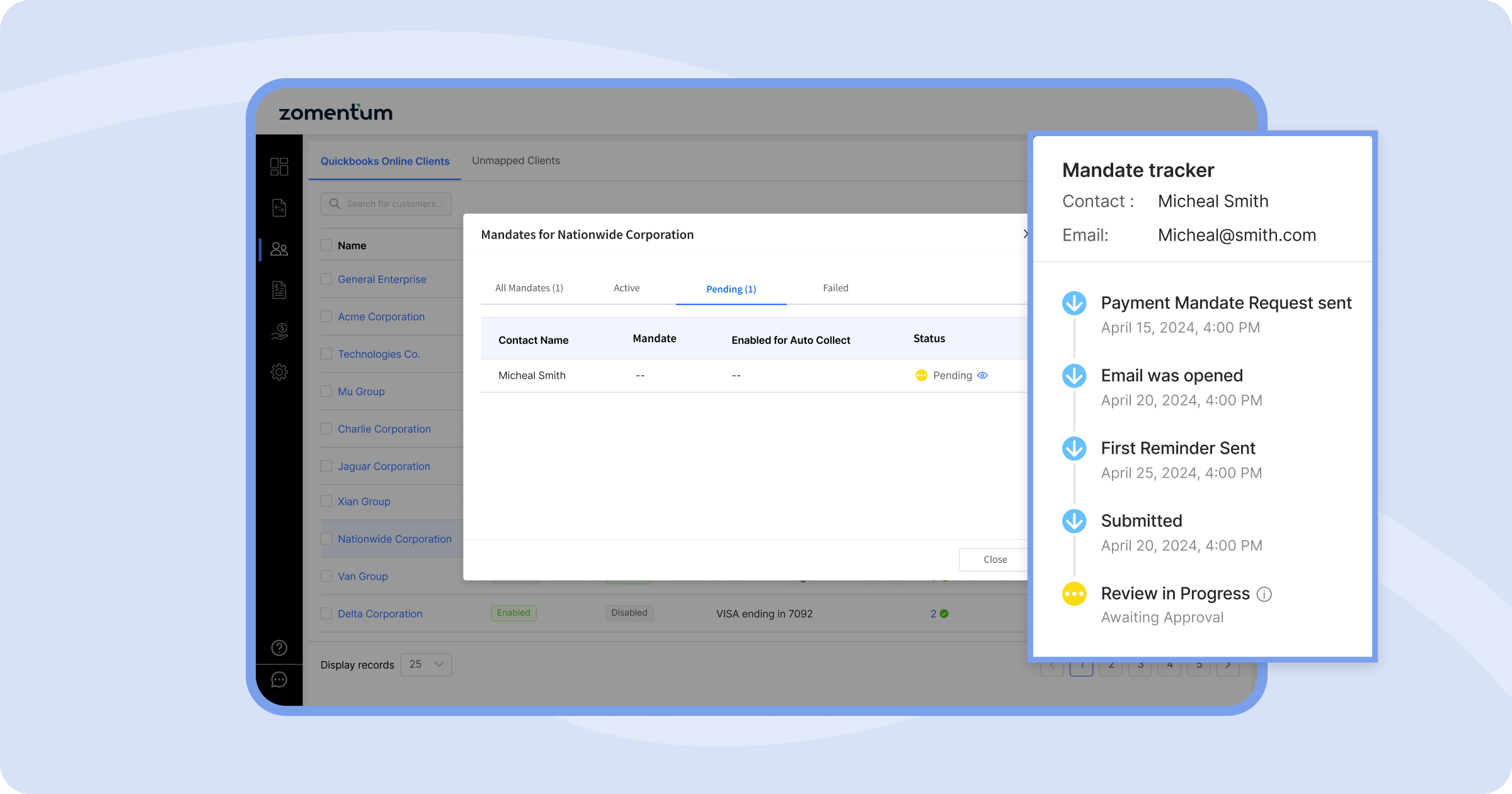Open the payments hand-with-dollar icon in sidebar
Screen dimensions: 1512x794
[279, 331]
